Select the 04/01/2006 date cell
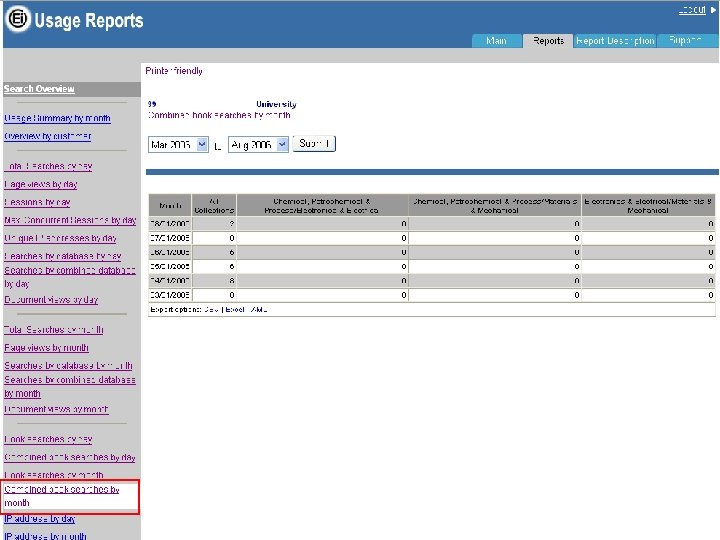 coord(170,281)
